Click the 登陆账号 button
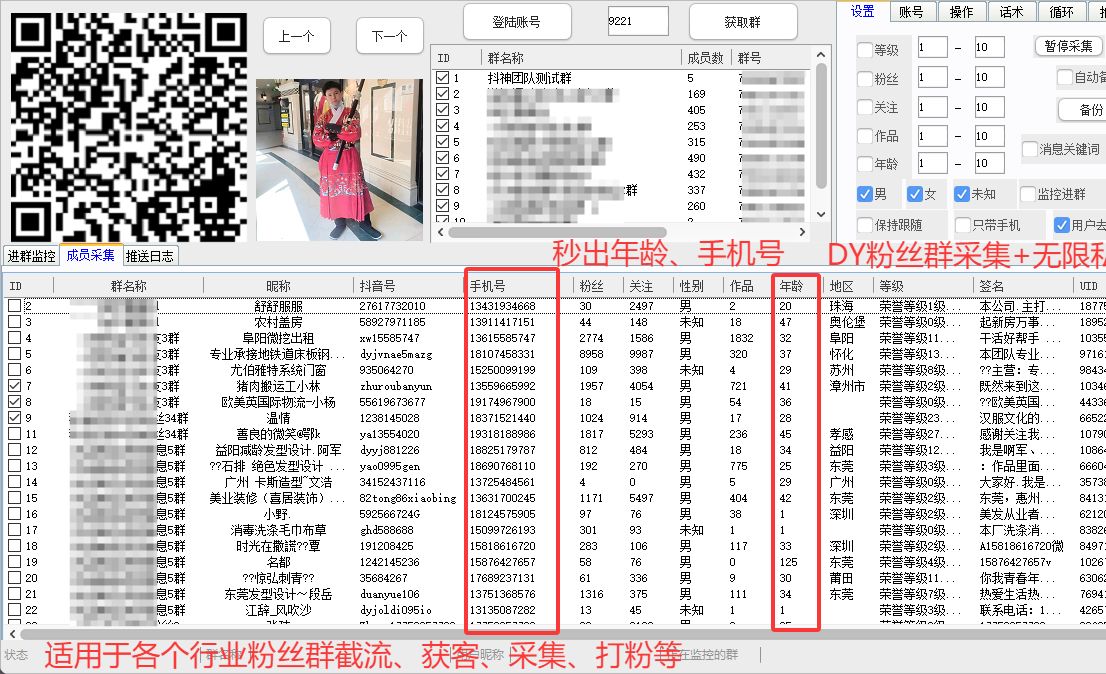This screenshot has height=674, width=1106. click(x=516, y=21)
